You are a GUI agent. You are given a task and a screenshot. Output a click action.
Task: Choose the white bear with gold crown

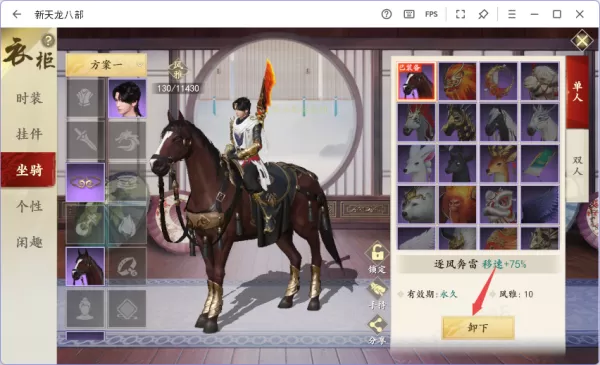pos(416,205)
